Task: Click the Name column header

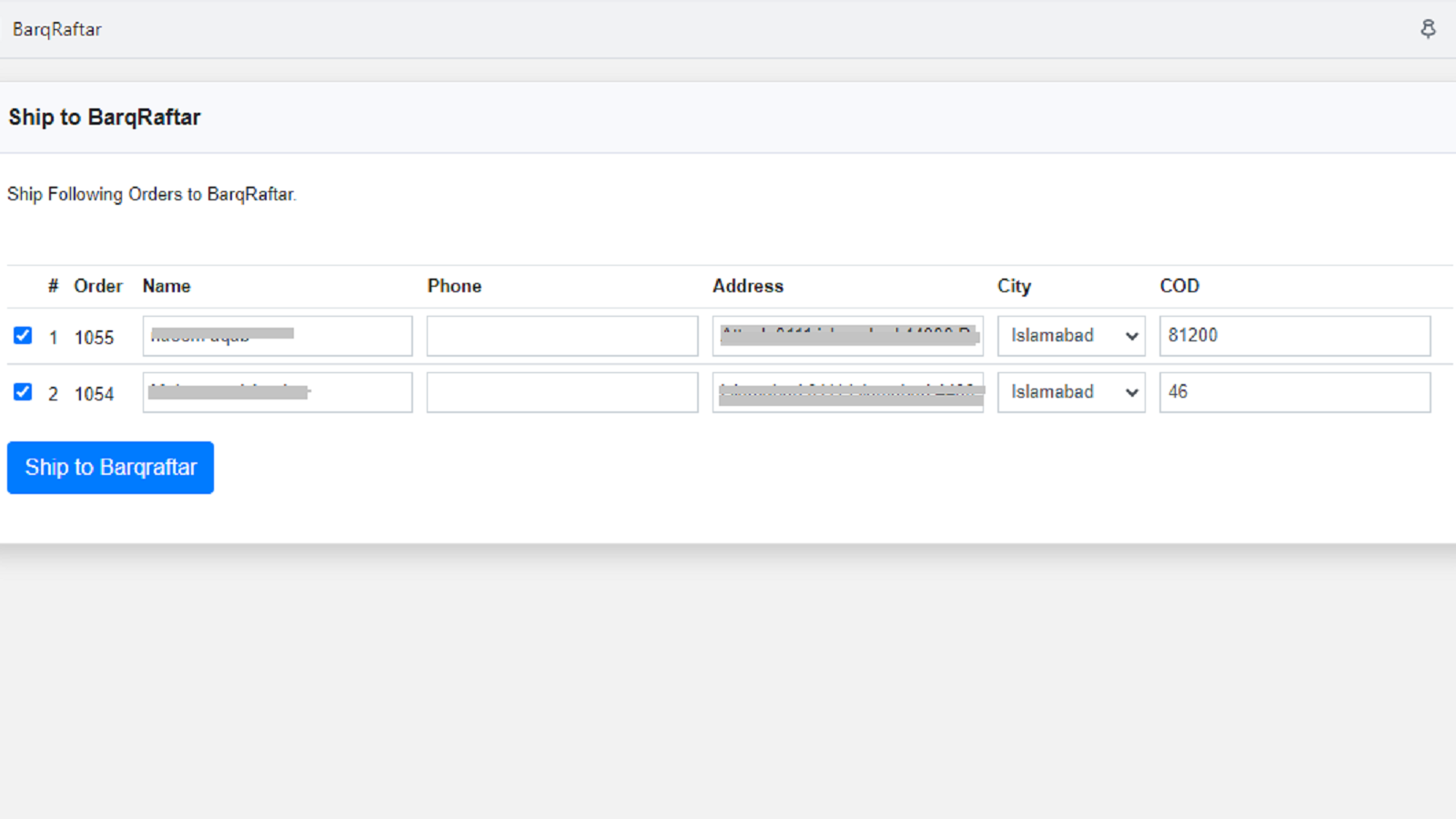Action: pos(167,286)
